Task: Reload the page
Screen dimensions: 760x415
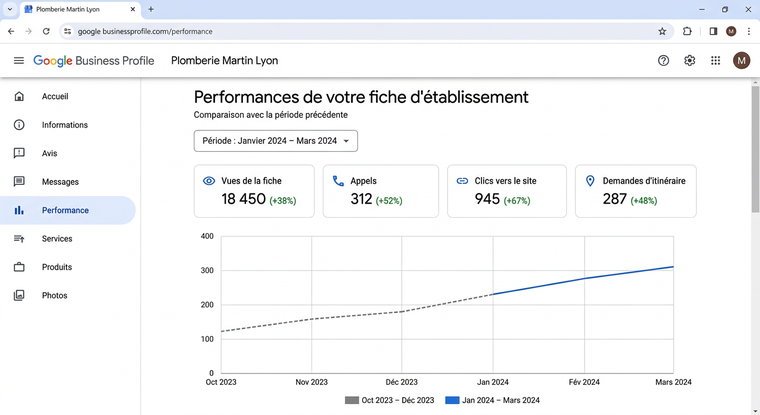Action: [46, 31]
